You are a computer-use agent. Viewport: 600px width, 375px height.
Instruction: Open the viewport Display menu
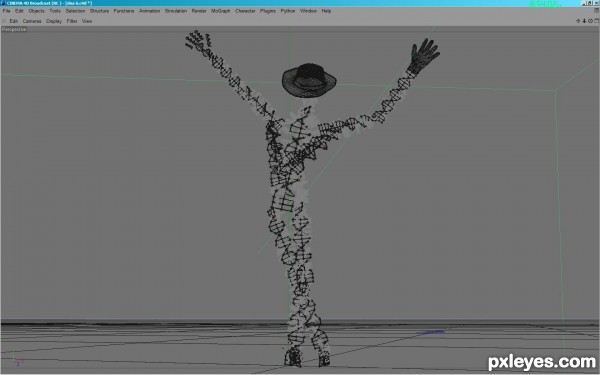[54, 21]
